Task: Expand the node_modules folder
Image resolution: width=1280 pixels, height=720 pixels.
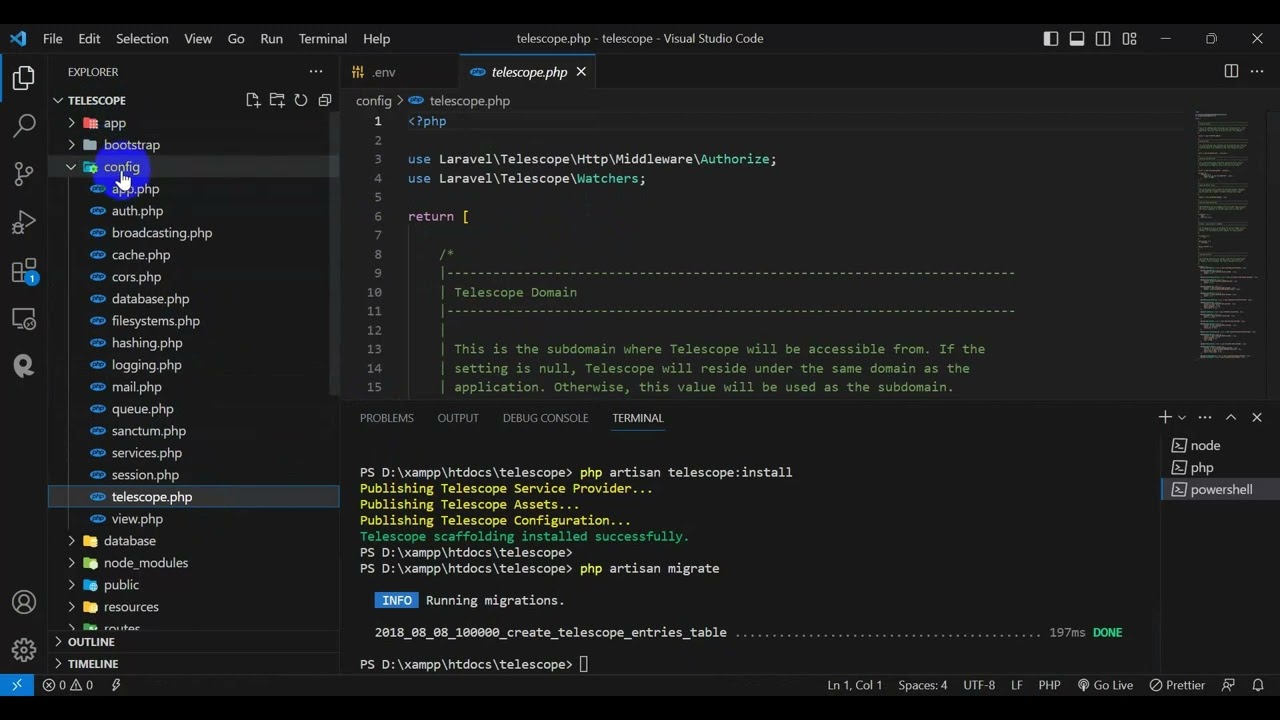Action: pyautogui.click(x=71, y=563)
